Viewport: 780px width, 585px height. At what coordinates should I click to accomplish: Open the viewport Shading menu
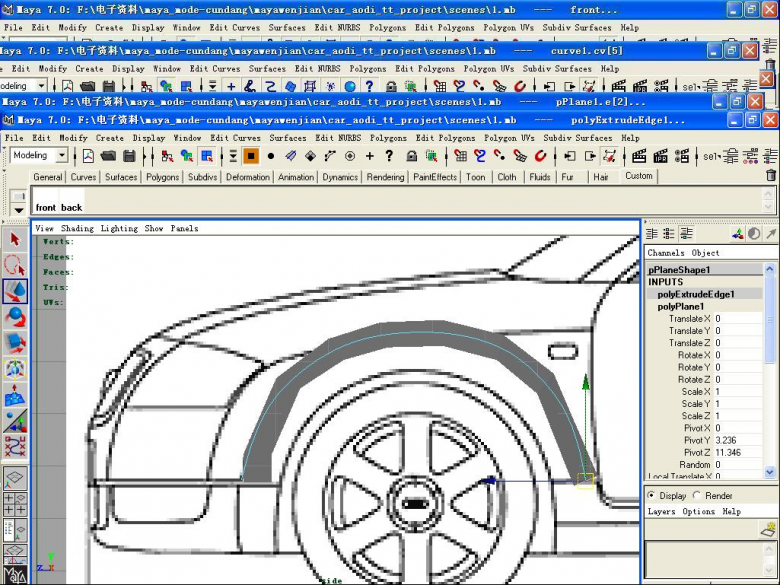pos(77,228)
